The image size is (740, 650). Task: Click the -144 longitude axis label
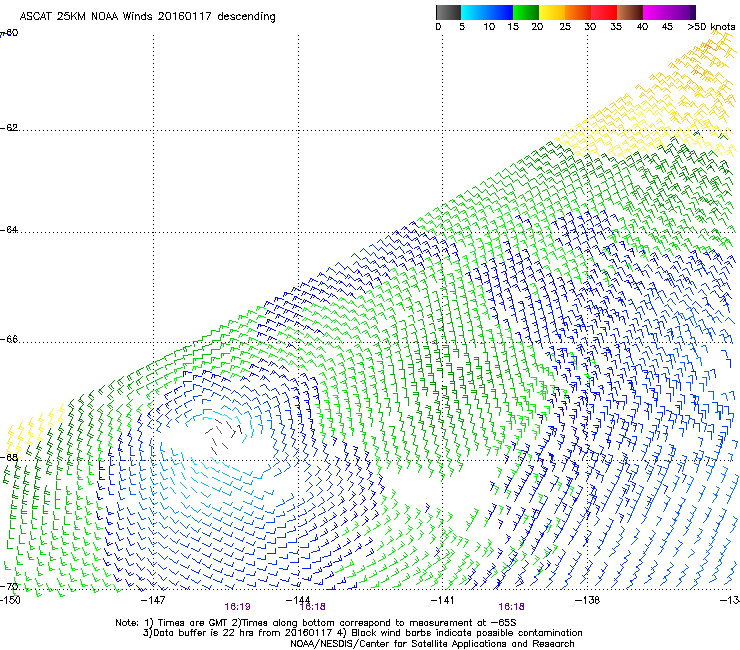(x=298, y=599)
